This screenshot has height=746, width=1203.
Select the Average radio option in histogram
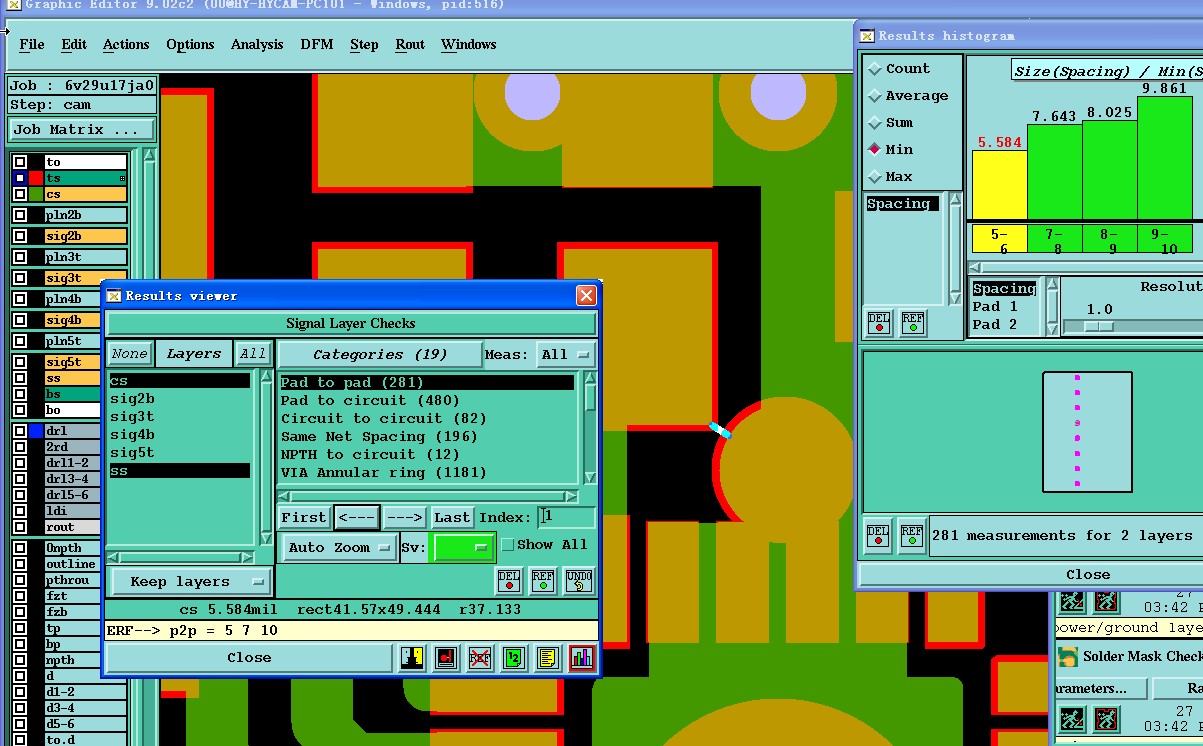[x=875, y=96]
